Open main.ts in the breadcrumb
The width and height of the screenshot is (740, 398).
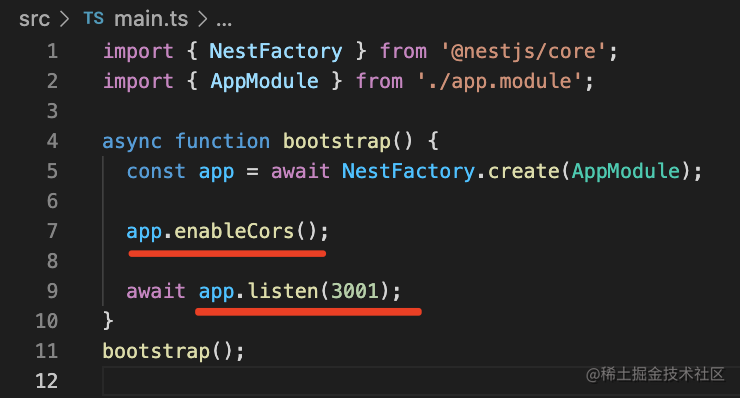coord(151,19)
